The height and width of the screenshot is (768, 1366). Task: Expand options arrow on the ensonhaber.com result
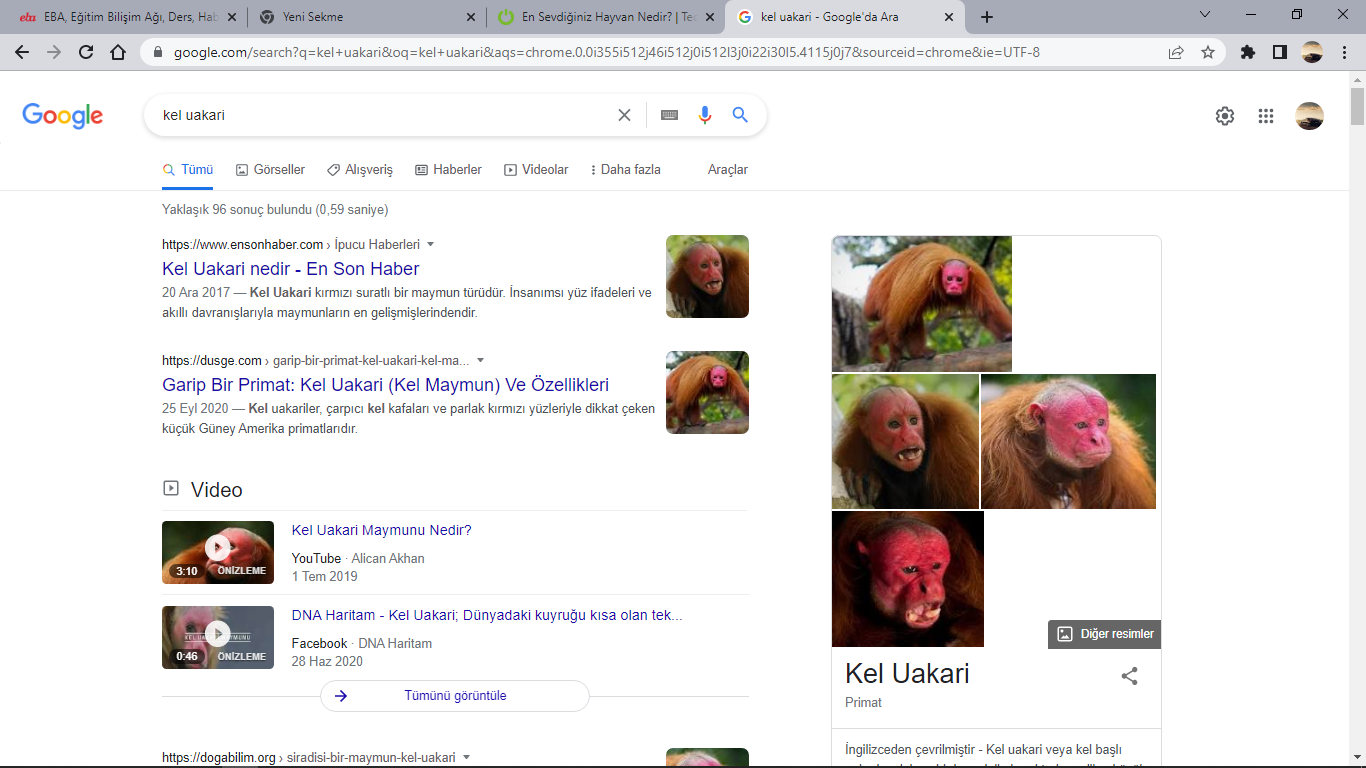pos(430,243)
